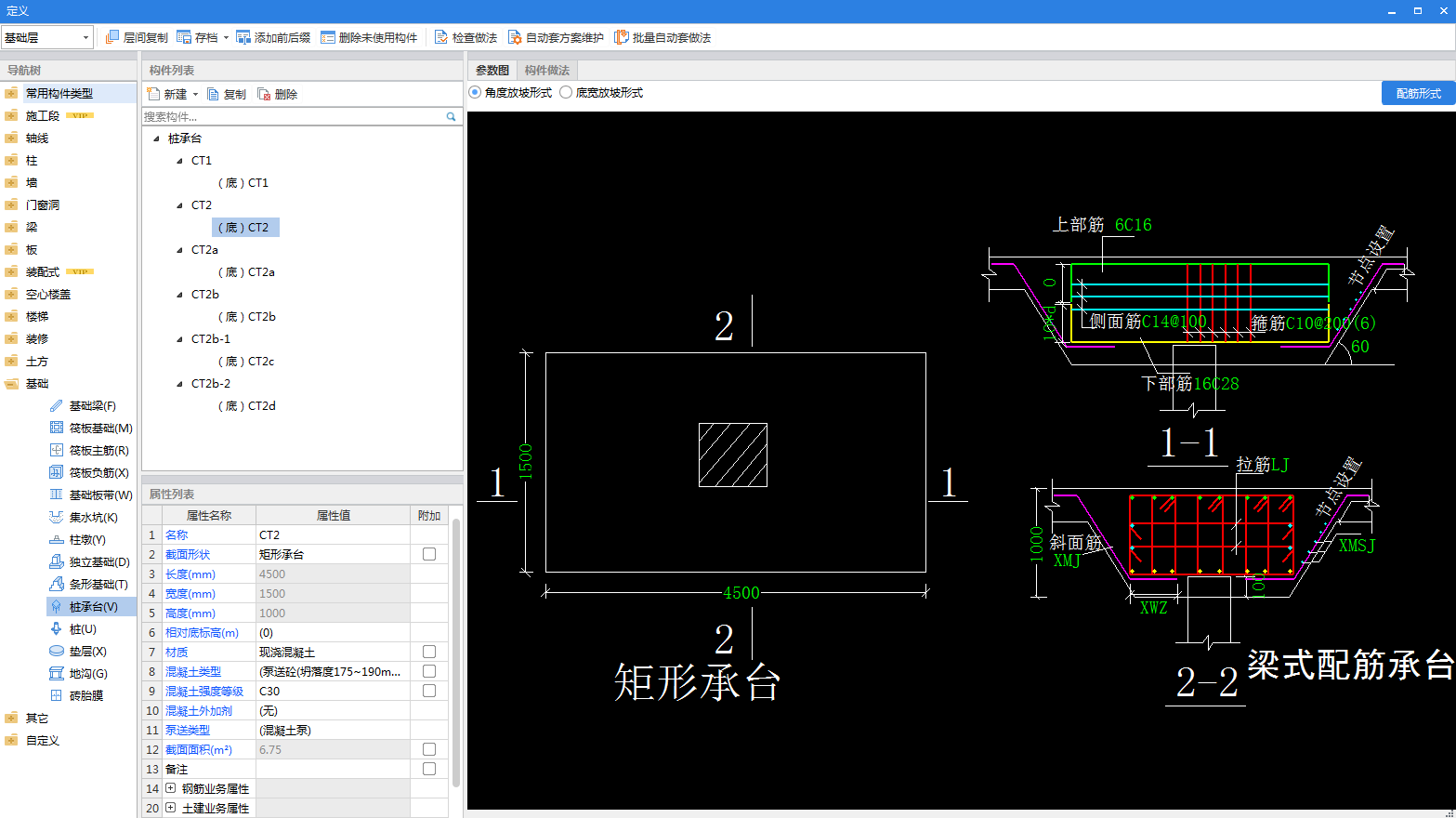
Task: Expand 土建业务属性 property group
Action: coord(170,808)
